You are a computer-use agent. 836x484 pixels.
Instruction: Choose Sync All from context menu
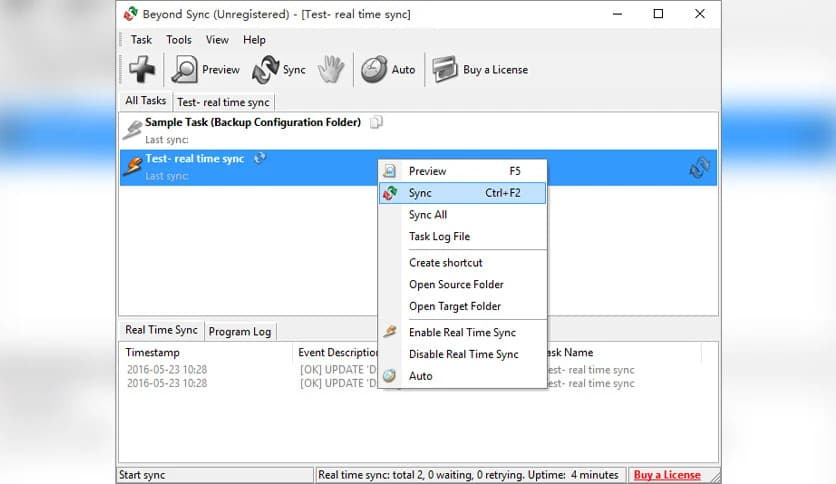[428, 215]
